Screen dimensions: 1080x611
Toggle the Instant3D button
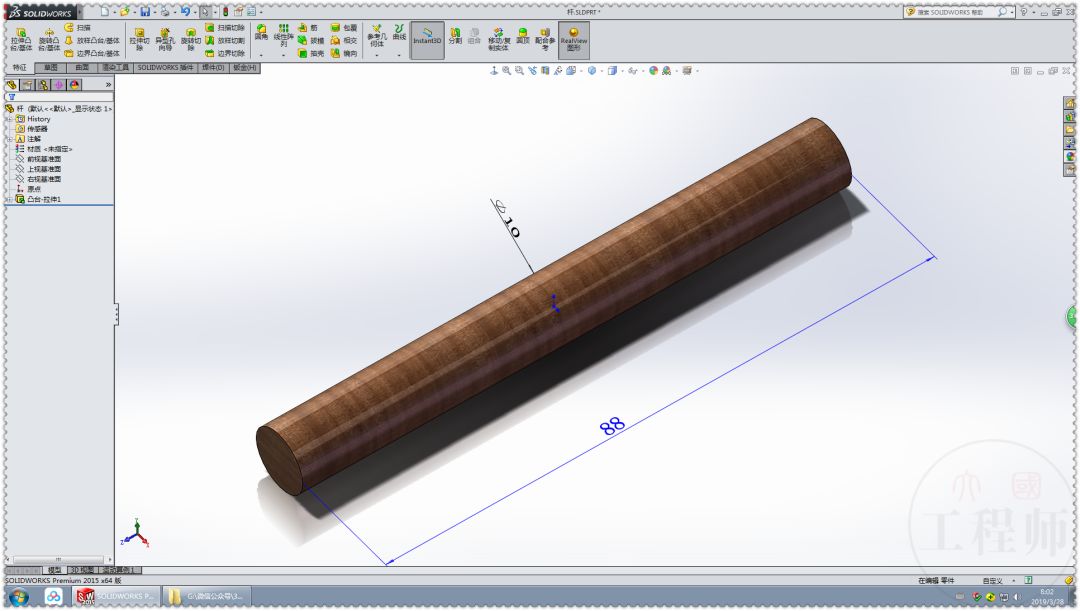click(x=427, y=38)
